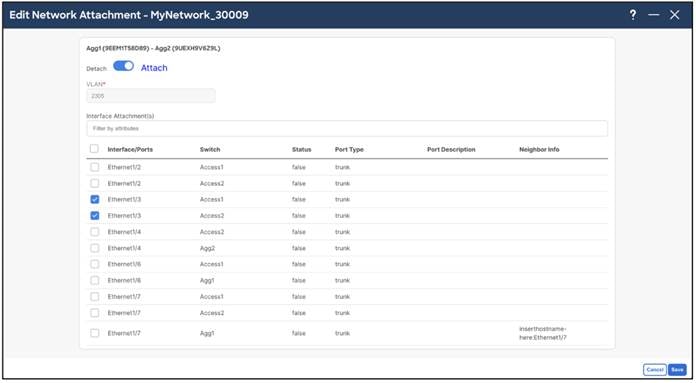The image size is (696, 383).
Task: Focus the Filter by attributes field
Action: 347,128
